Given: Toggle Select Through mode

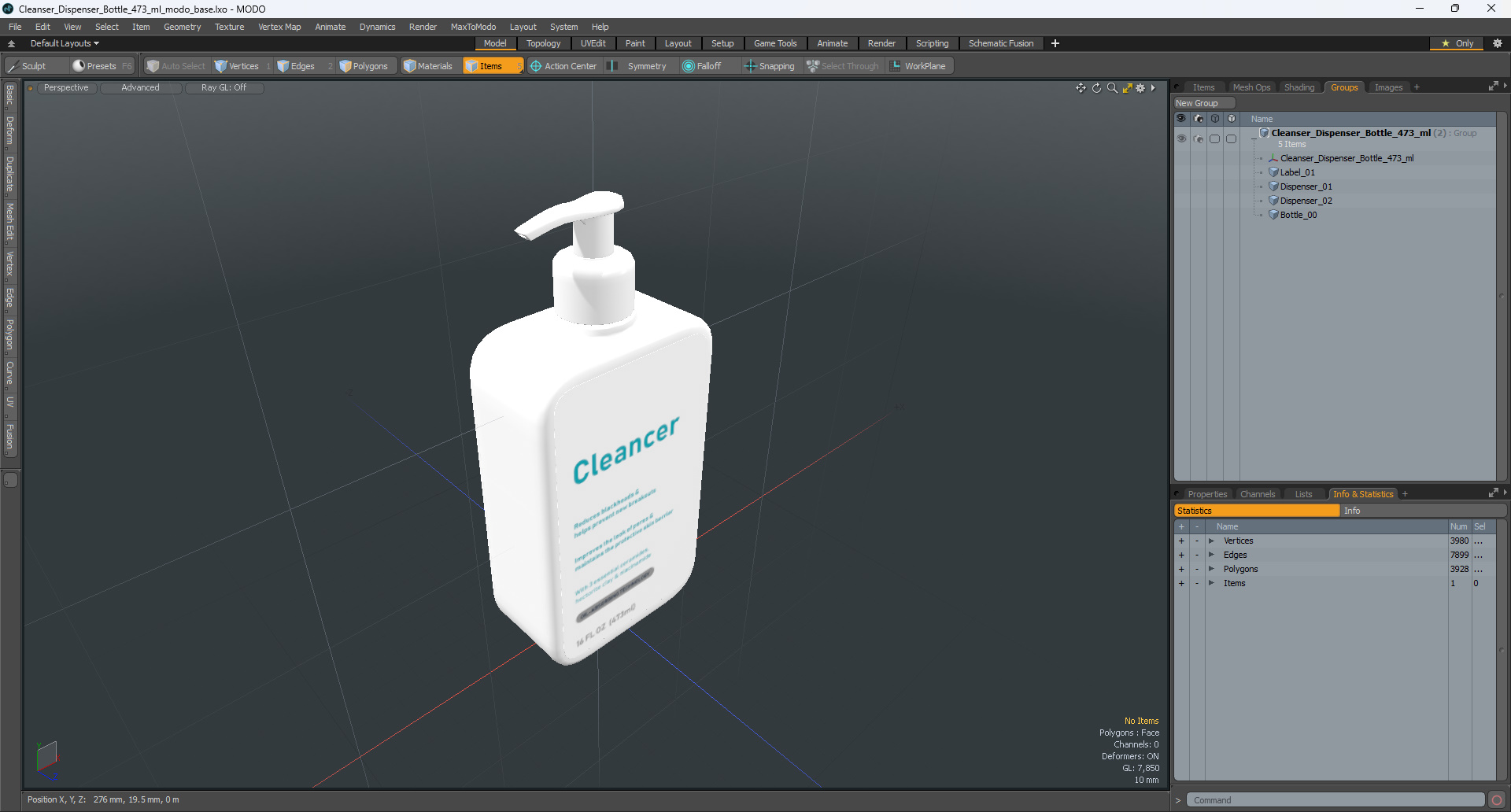Looking at the screenshot, I should click(843, 66).
